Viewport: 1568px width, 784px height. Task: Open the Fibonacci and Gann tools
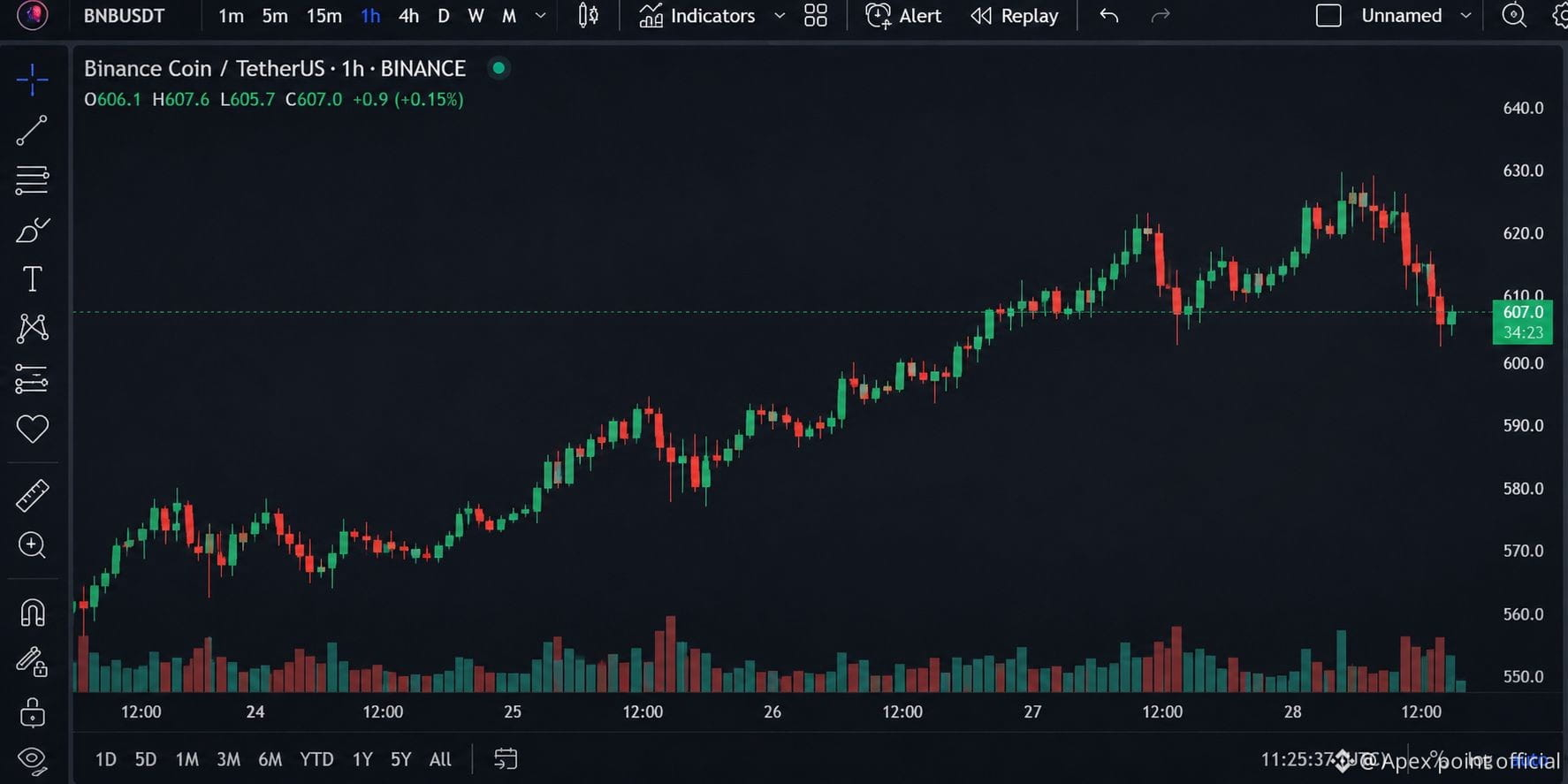tap(32, 180)
